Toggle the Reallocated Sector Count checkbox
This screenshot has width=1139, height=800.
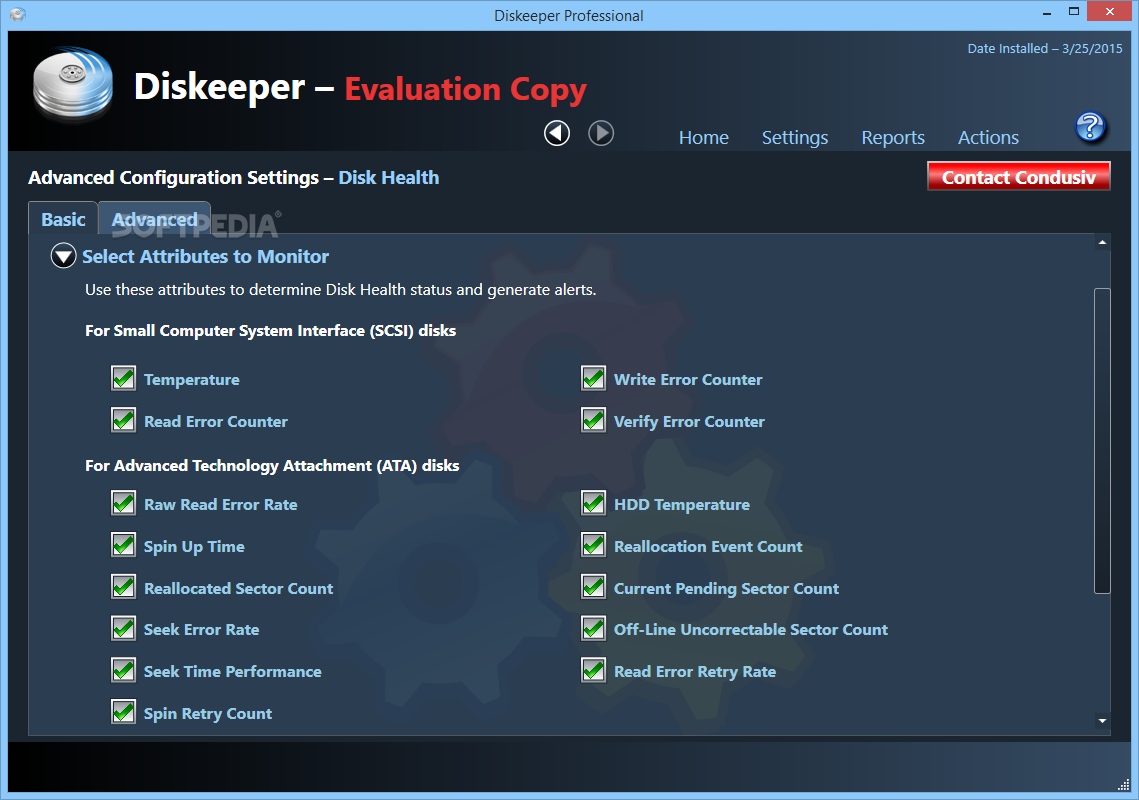pos(123,587)
